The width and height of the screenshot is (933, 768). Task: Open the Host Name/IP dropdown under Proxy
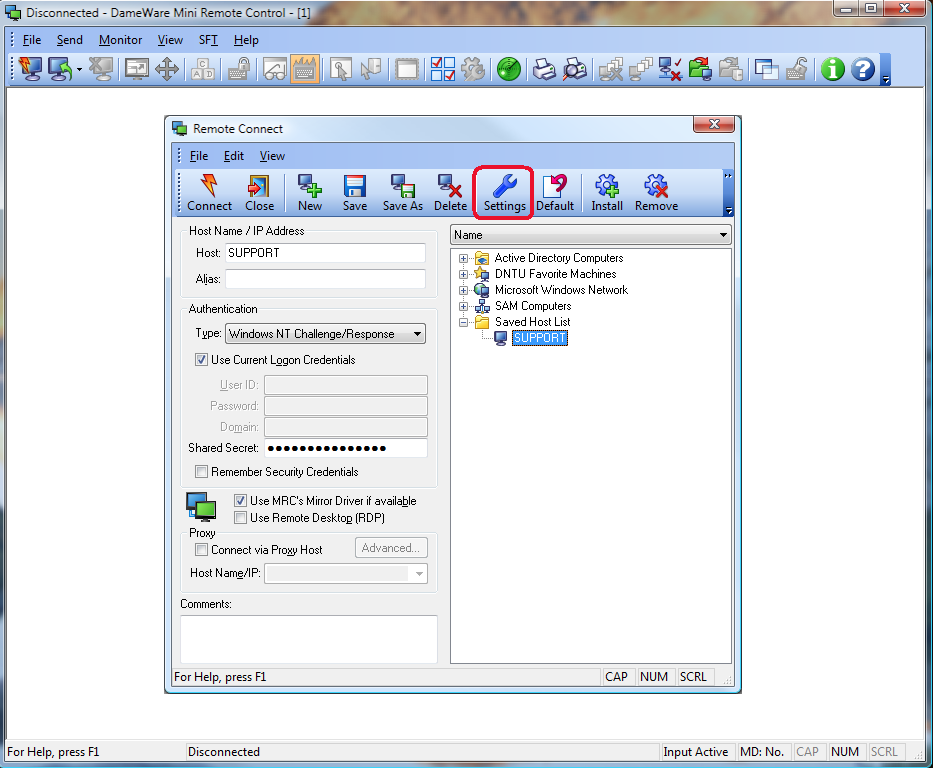pyautogui.click(x=421, y=573)
